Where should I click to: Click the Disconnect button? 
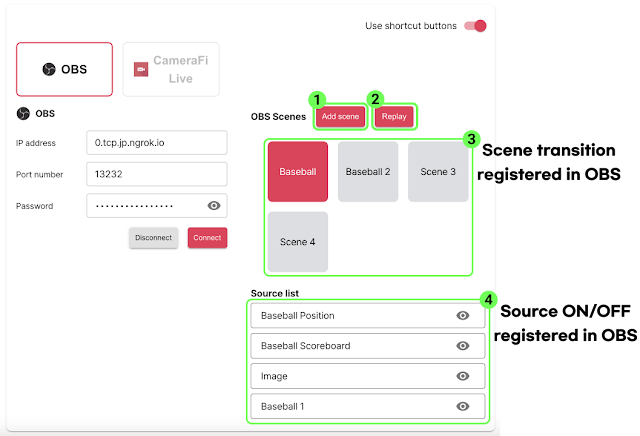point(153,238)
